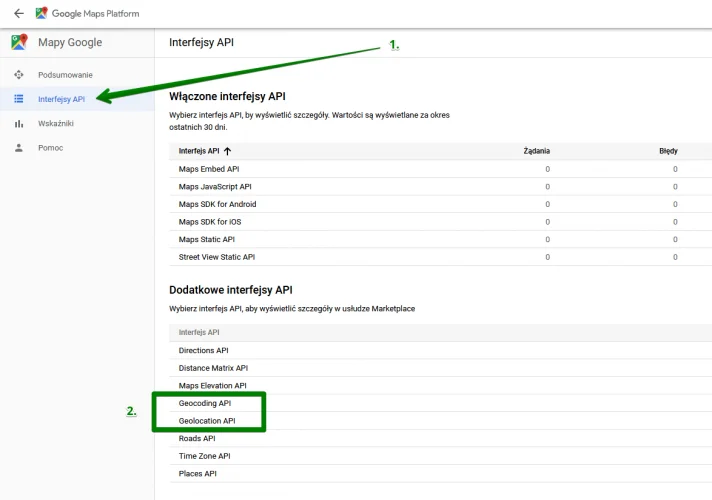Open Geocoding API in Marketplace
Screen dimensions: 712x500
205,403
